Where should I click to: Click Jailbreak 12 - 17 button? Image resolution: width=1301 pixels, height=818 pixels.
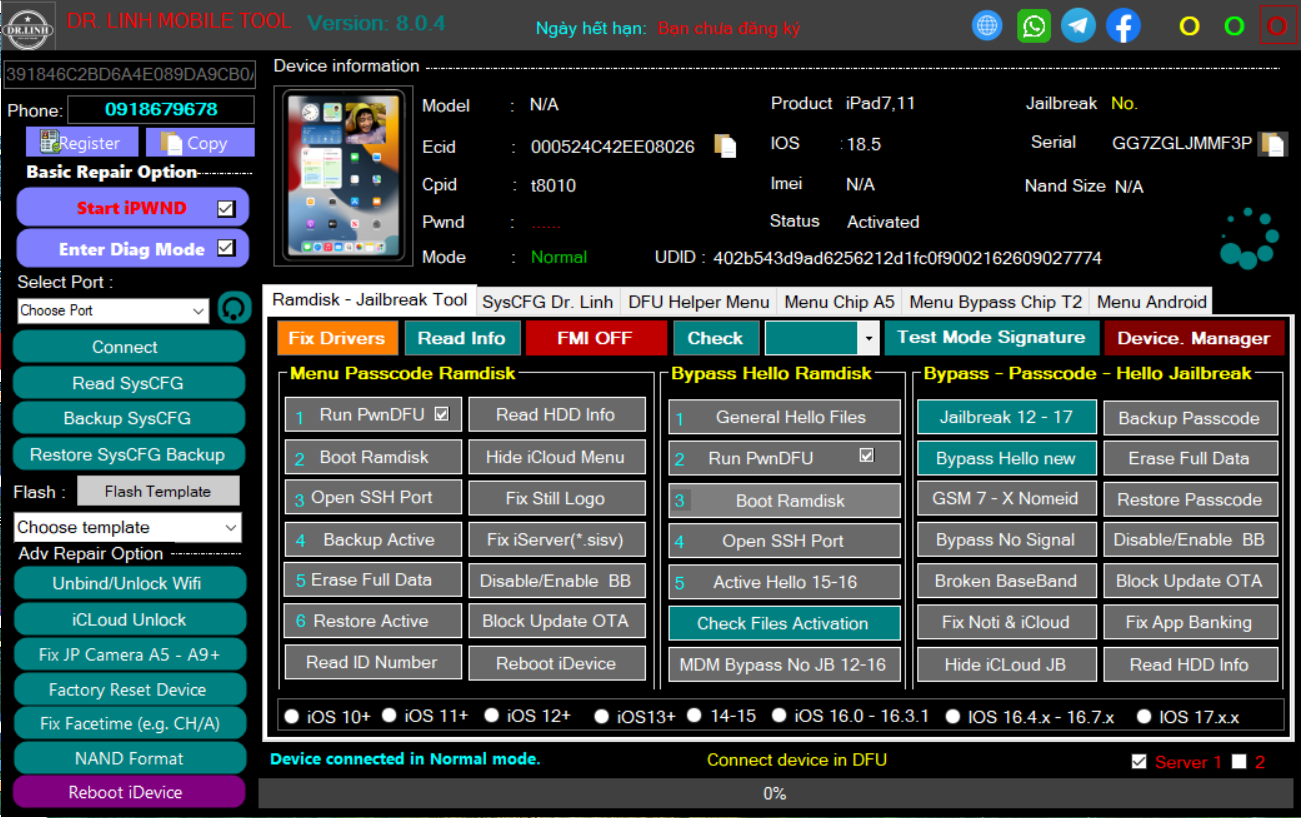pos(1006,417)
